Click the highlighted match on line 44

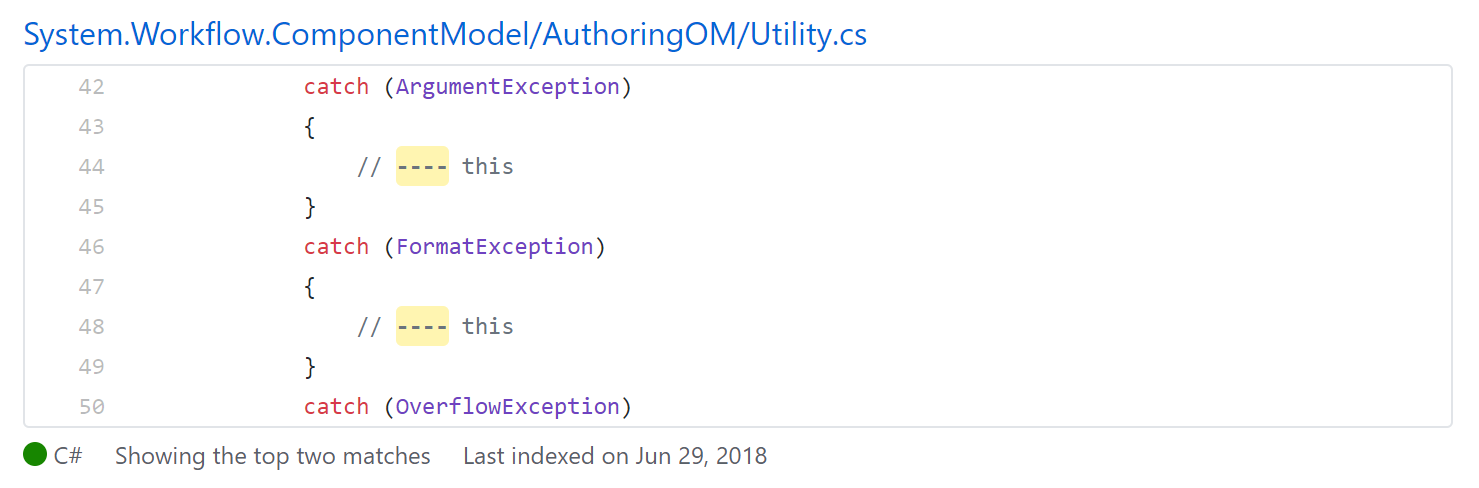click(x=422, y=166)
